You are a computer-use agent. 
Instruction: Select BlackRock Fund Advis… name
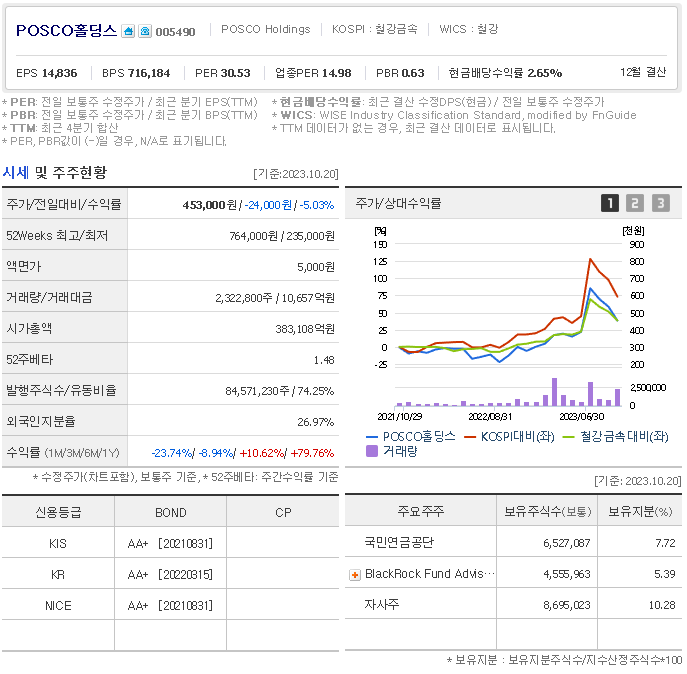tap(430, 574)
